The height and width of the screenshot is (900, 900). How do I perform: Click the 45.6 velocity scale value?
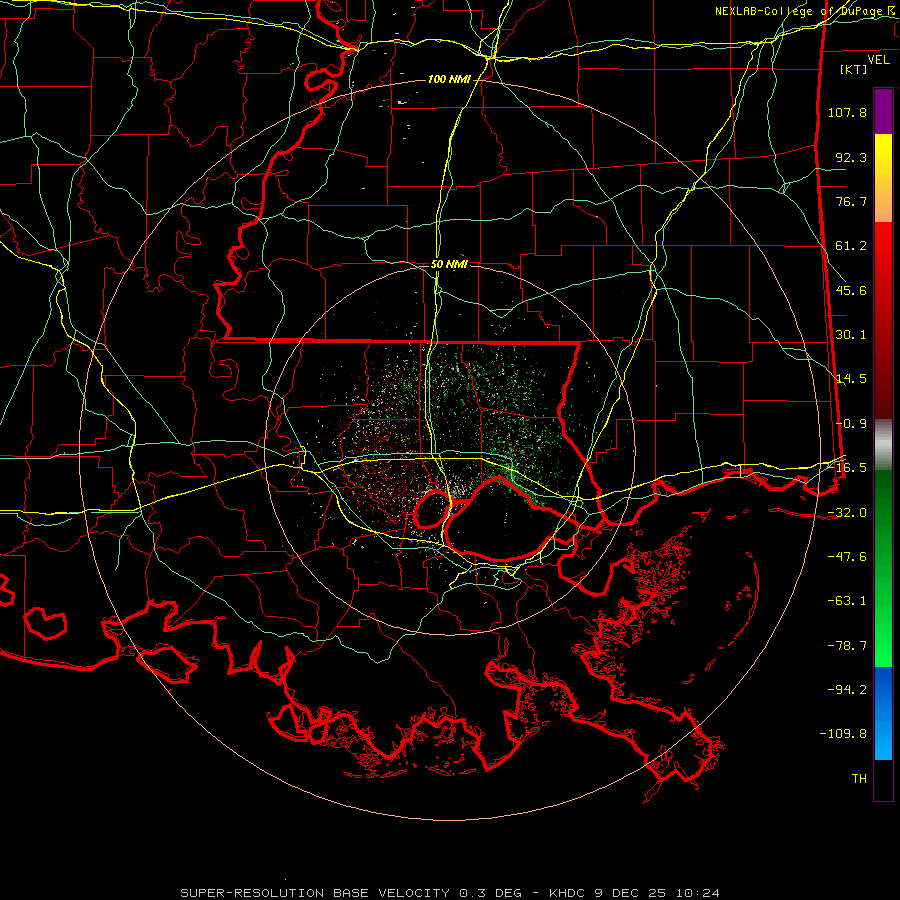pos(851,290)
